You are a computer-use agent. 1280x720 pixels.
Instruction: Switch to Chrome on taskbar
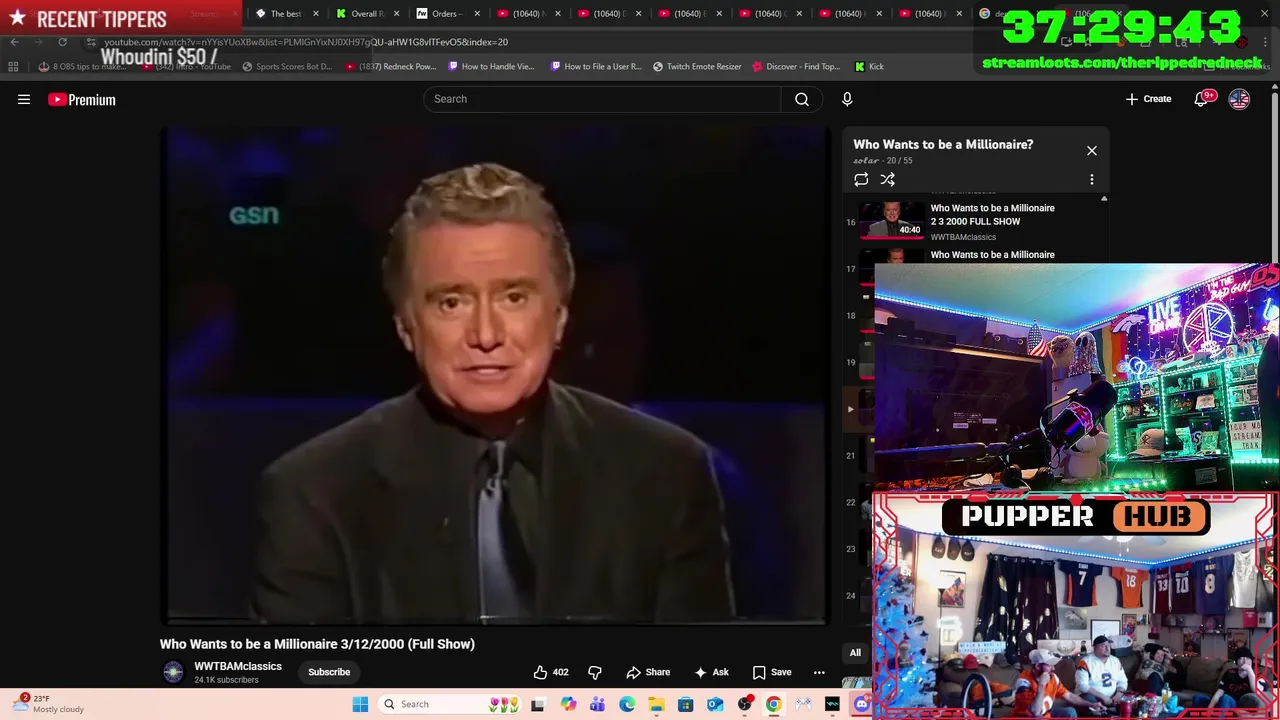click(x=774, y=704)
